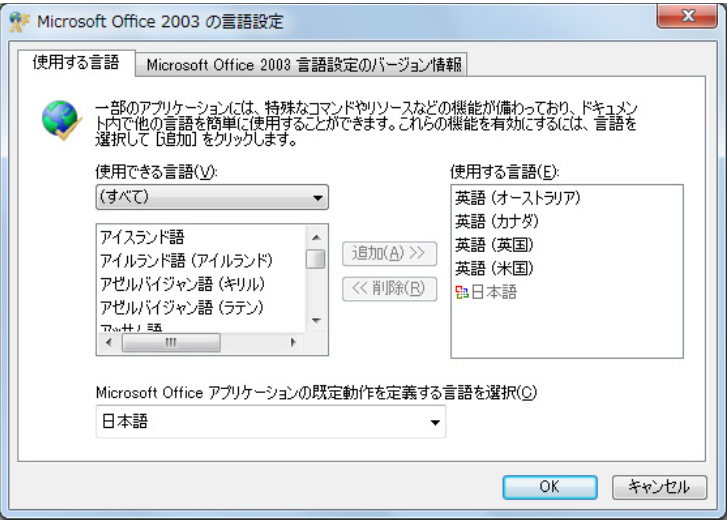The height and width of the screenshot is (521, 728).
Task: Click the small icon beside 日本語 in the list
Action: click(x=460, y=294)
